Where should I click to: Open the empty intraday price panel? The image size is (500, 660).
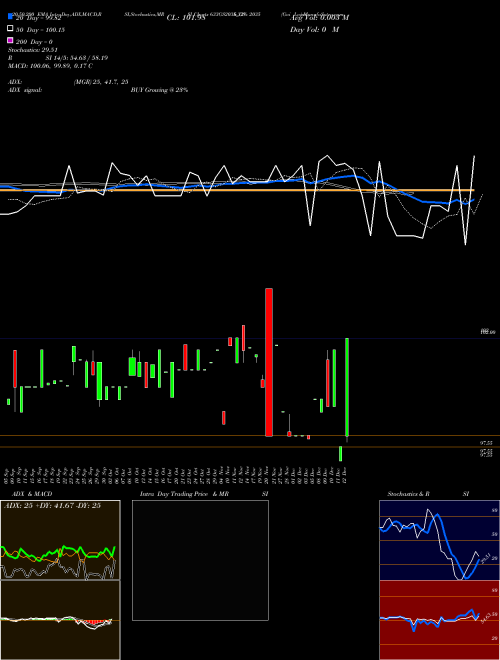coord(200,560)
